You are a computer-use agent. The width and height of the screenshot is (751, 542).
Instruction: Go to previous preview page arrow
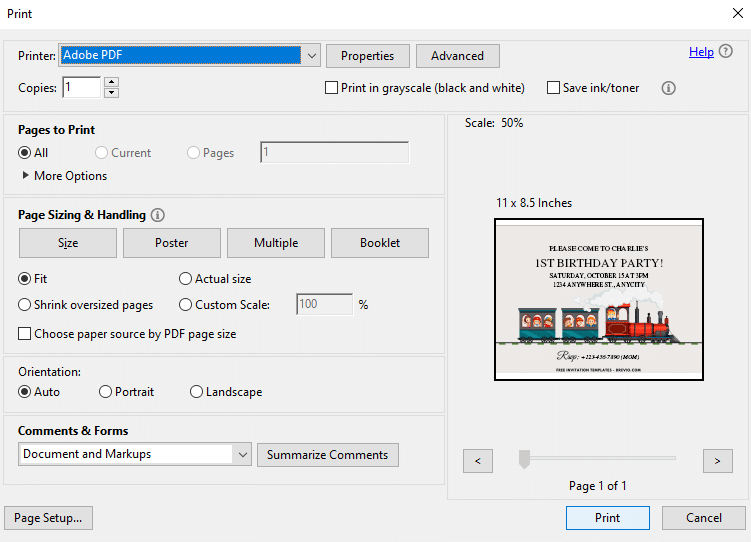point(478,461)
